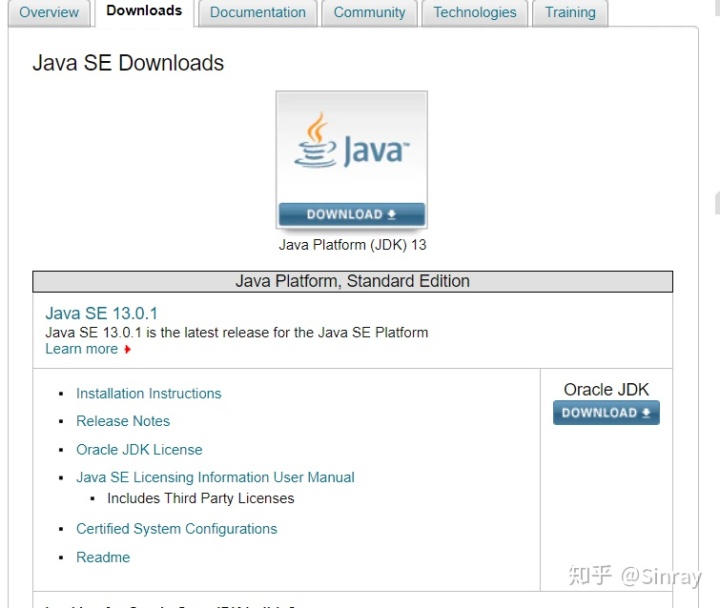
Task: Click the Oracle JDK label
Action: (x=606, y=389)
